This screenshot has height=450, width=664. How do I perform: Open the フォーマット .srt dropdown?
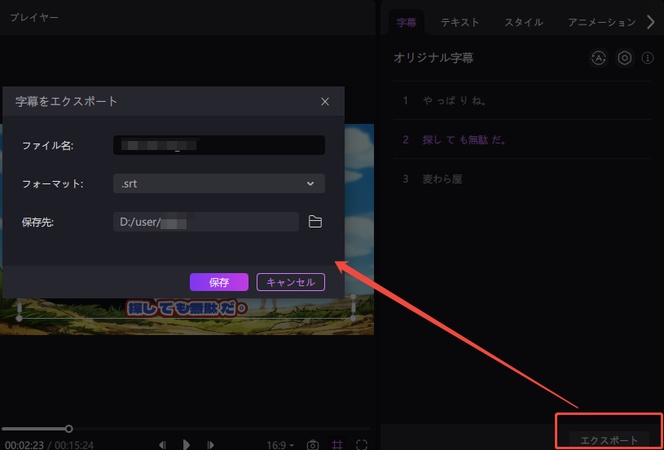219,183
